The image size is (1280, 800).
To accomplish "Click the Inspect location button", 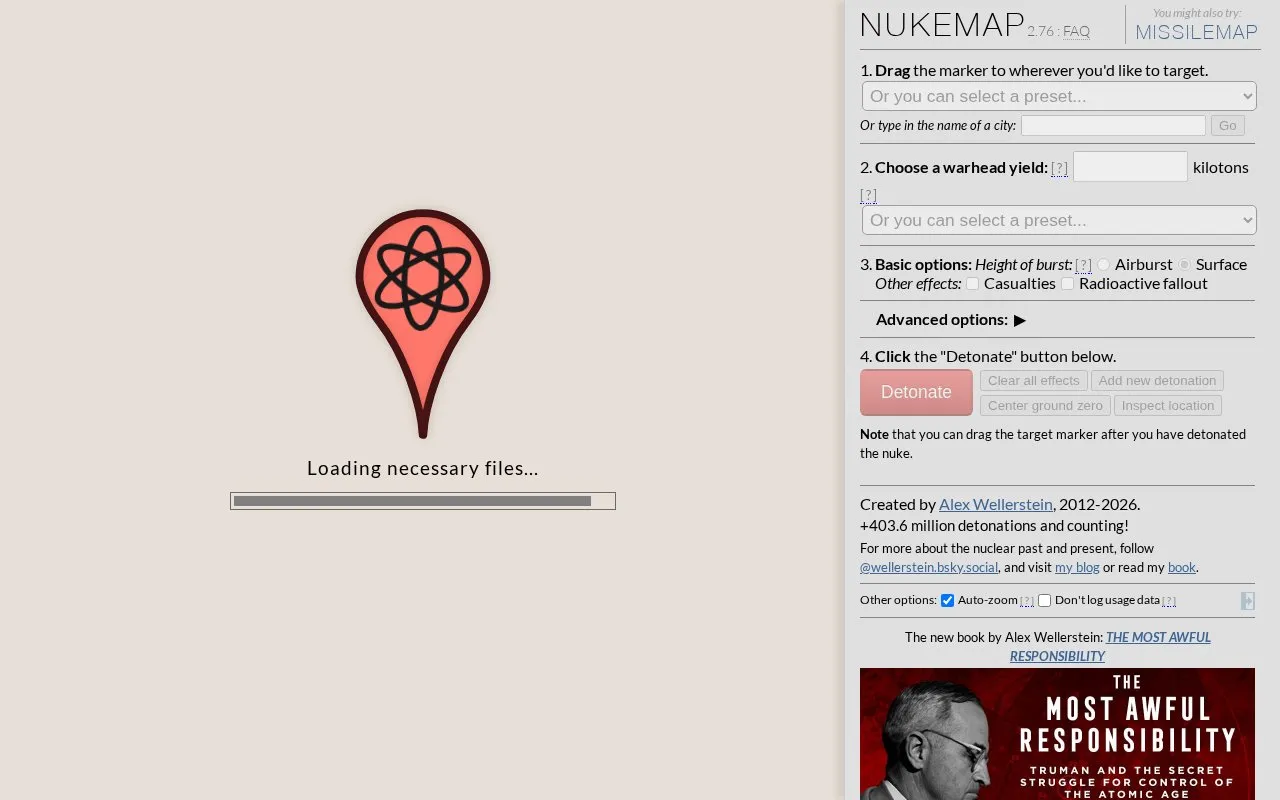I will coord(1168,406).
